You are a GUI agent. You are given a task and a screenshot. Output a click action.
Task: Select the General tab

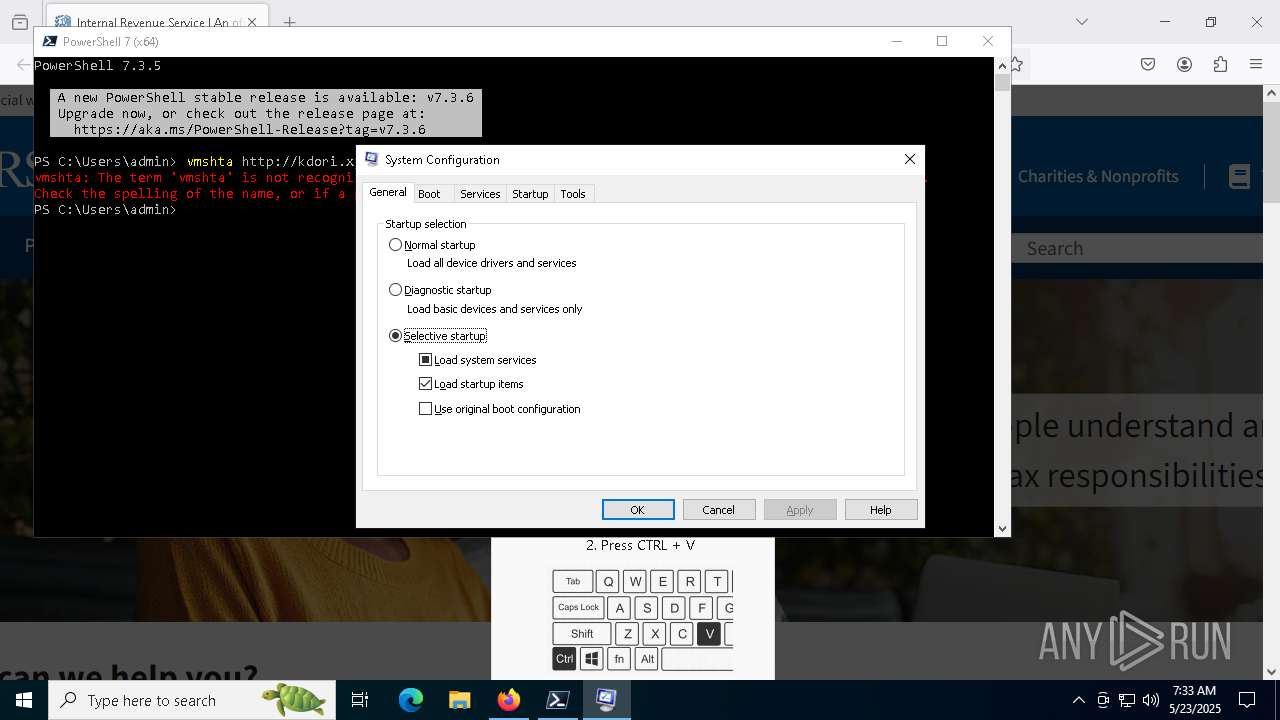pos(388,192)
